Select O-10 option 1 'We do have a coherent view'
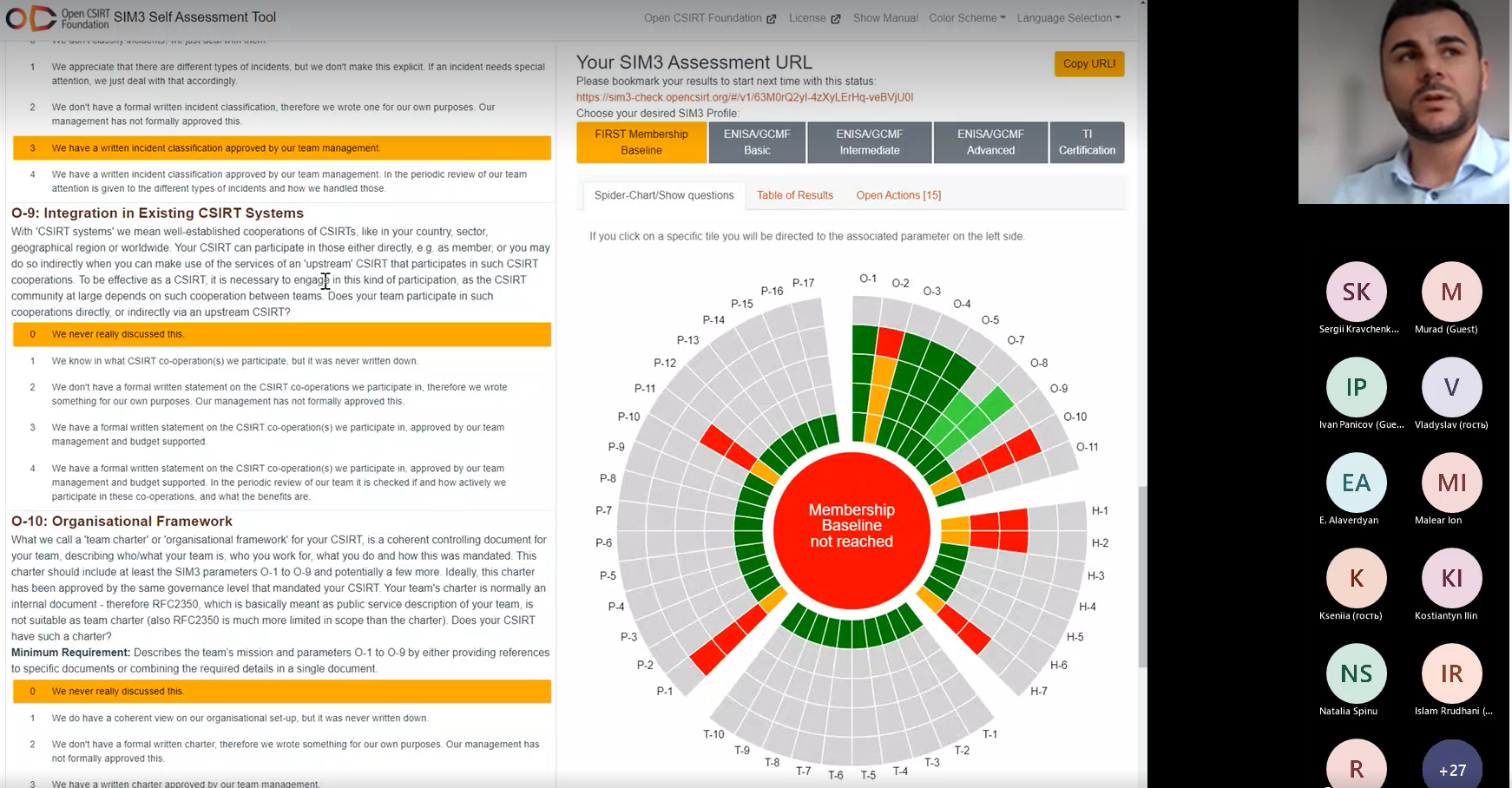The width and height of the screenshot is (1512, 788). pos(282,719)
